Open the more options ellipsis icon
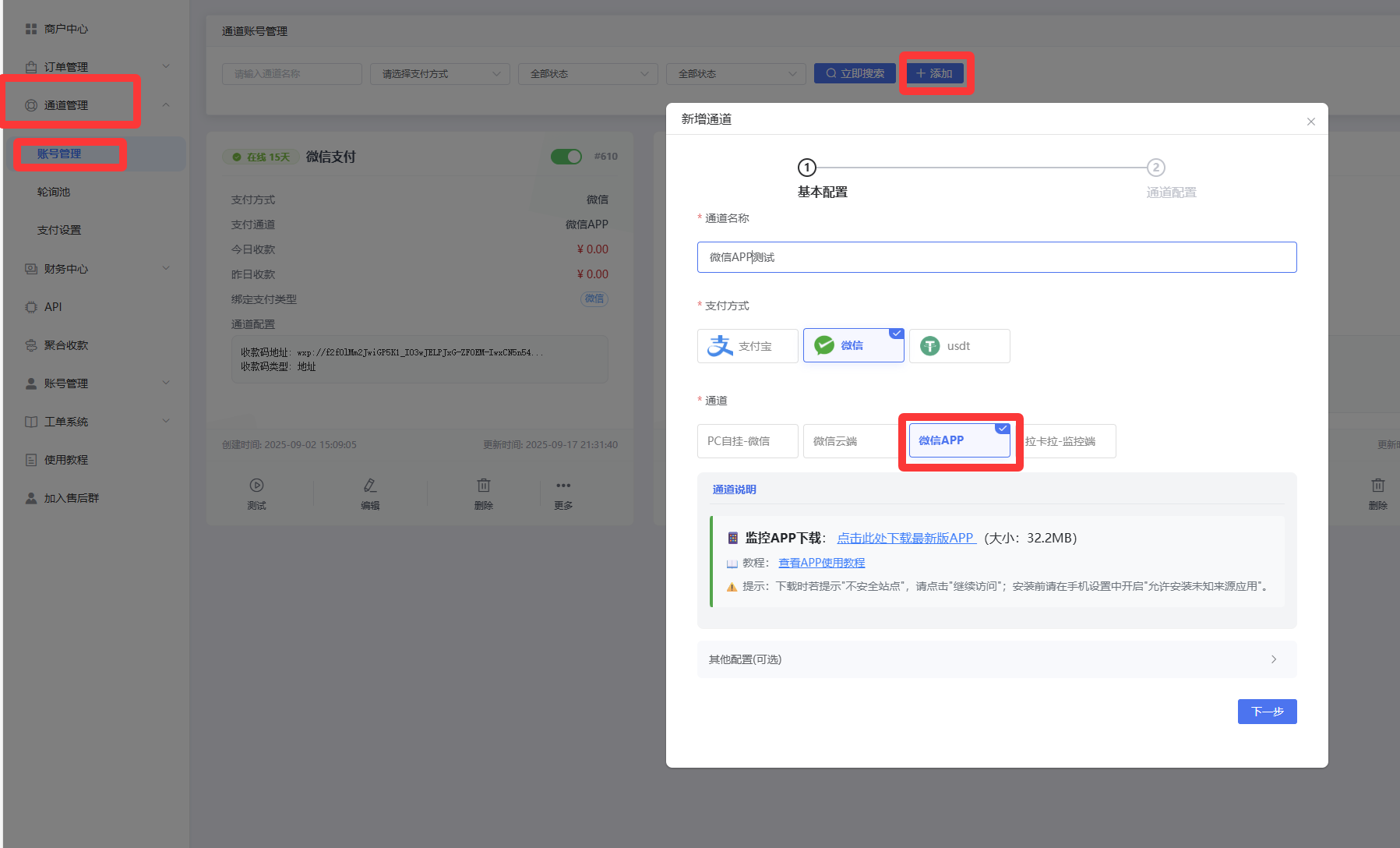1400x848 pixels. [563, 486]
